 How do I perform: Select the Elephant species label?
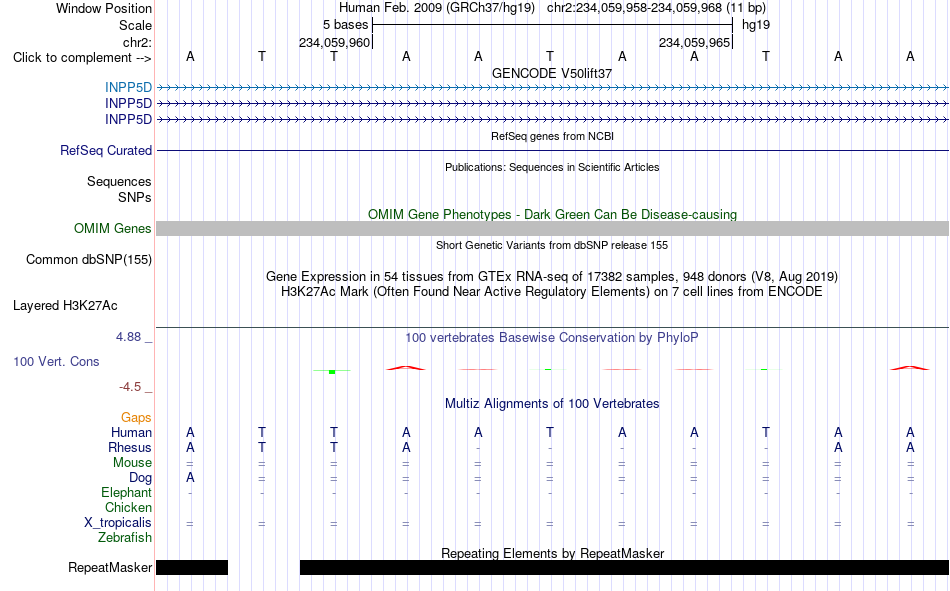(126, 492)
